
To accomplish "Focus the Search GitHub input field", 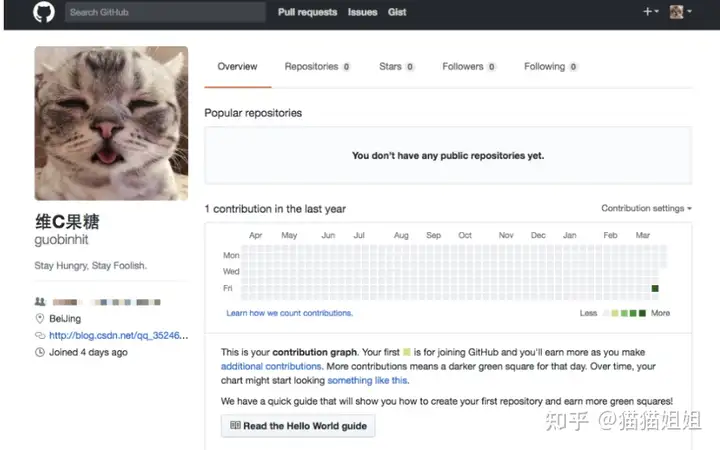I will [165, 12].
